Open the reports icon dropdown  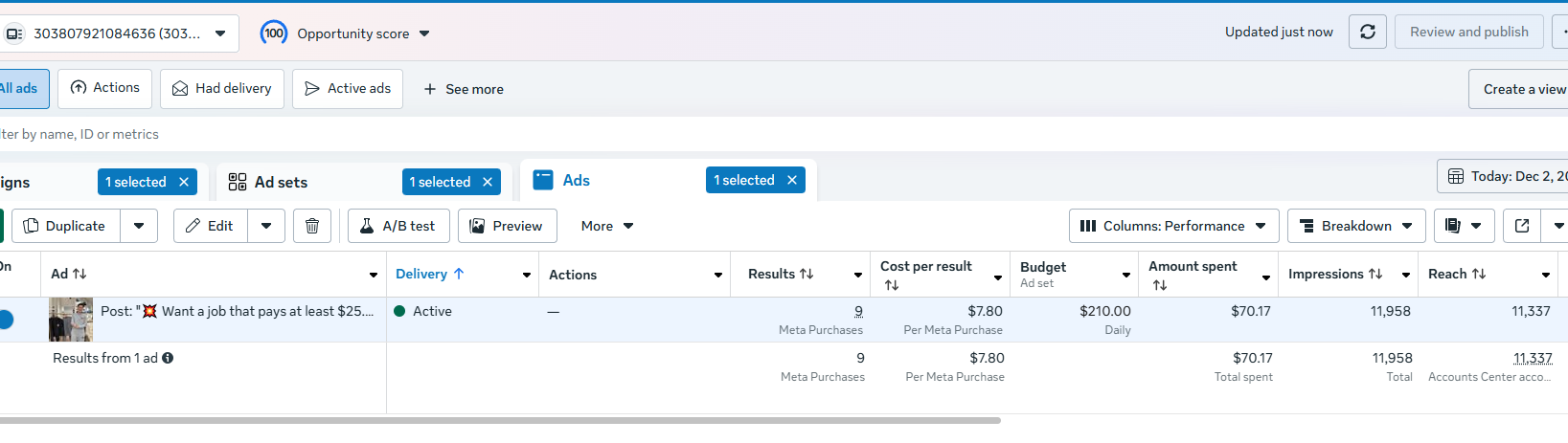(1464, 226)
